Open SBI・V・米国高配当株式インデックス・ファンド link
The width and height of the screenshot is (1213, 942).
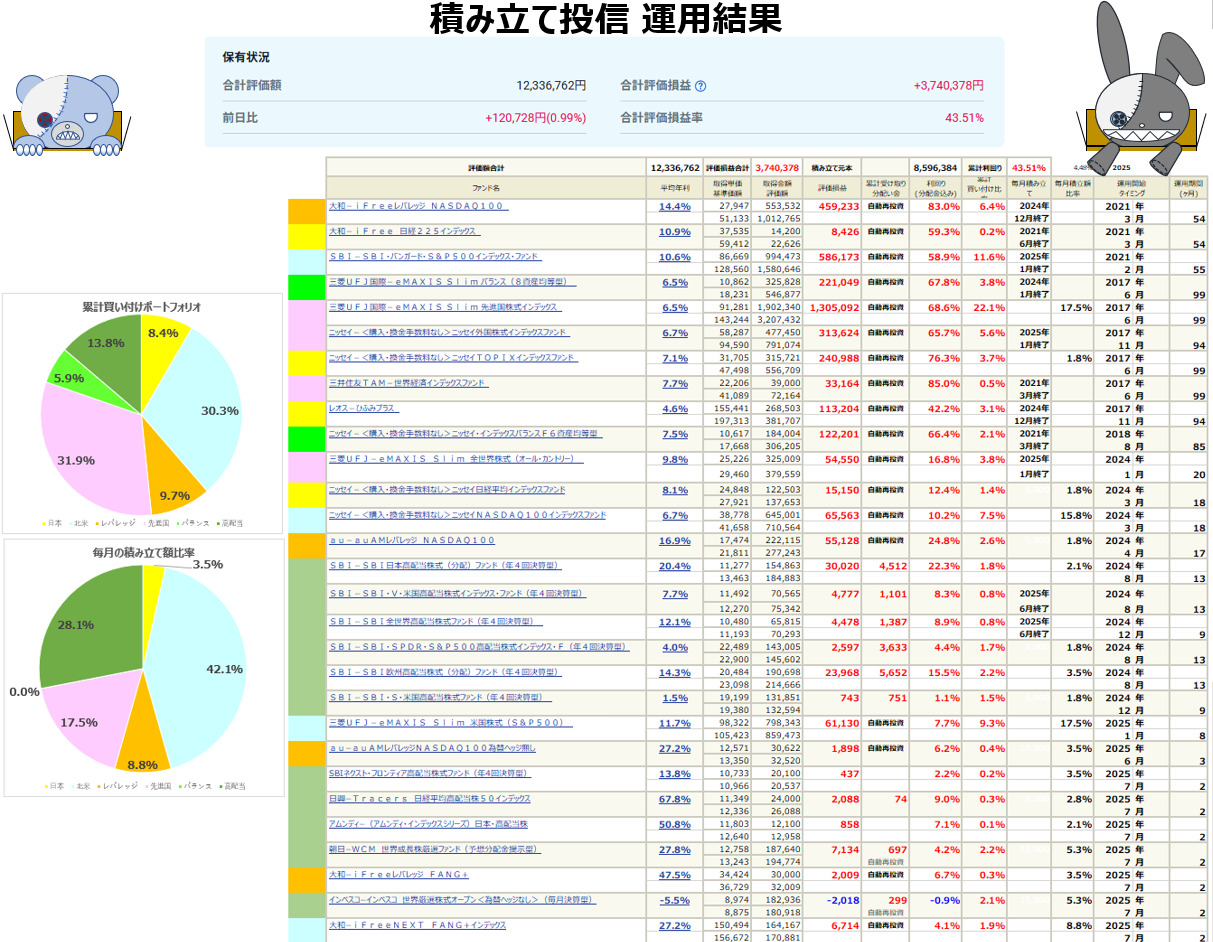(457, 594)
